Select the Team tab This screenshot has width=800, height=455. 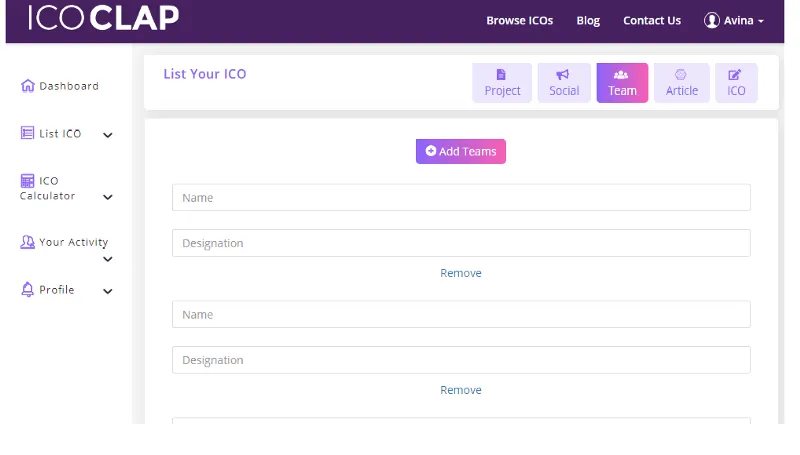(622, 83)
